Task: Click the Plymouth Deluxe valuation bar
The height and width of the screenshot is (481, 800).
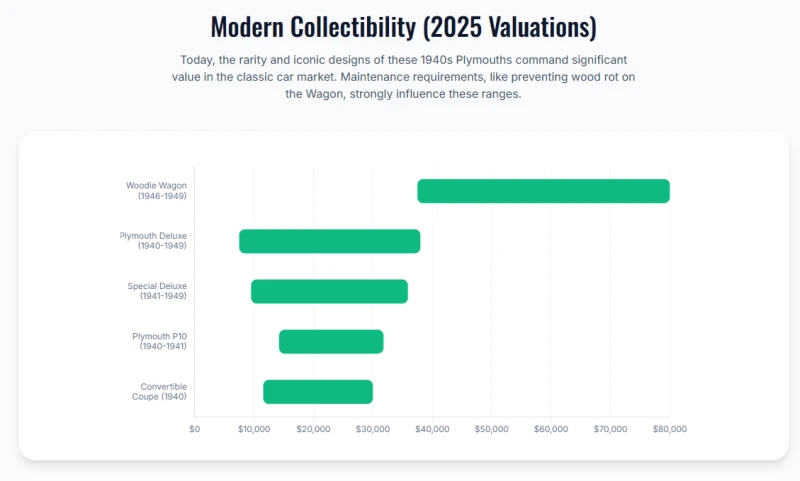Action: click(329, 241)
